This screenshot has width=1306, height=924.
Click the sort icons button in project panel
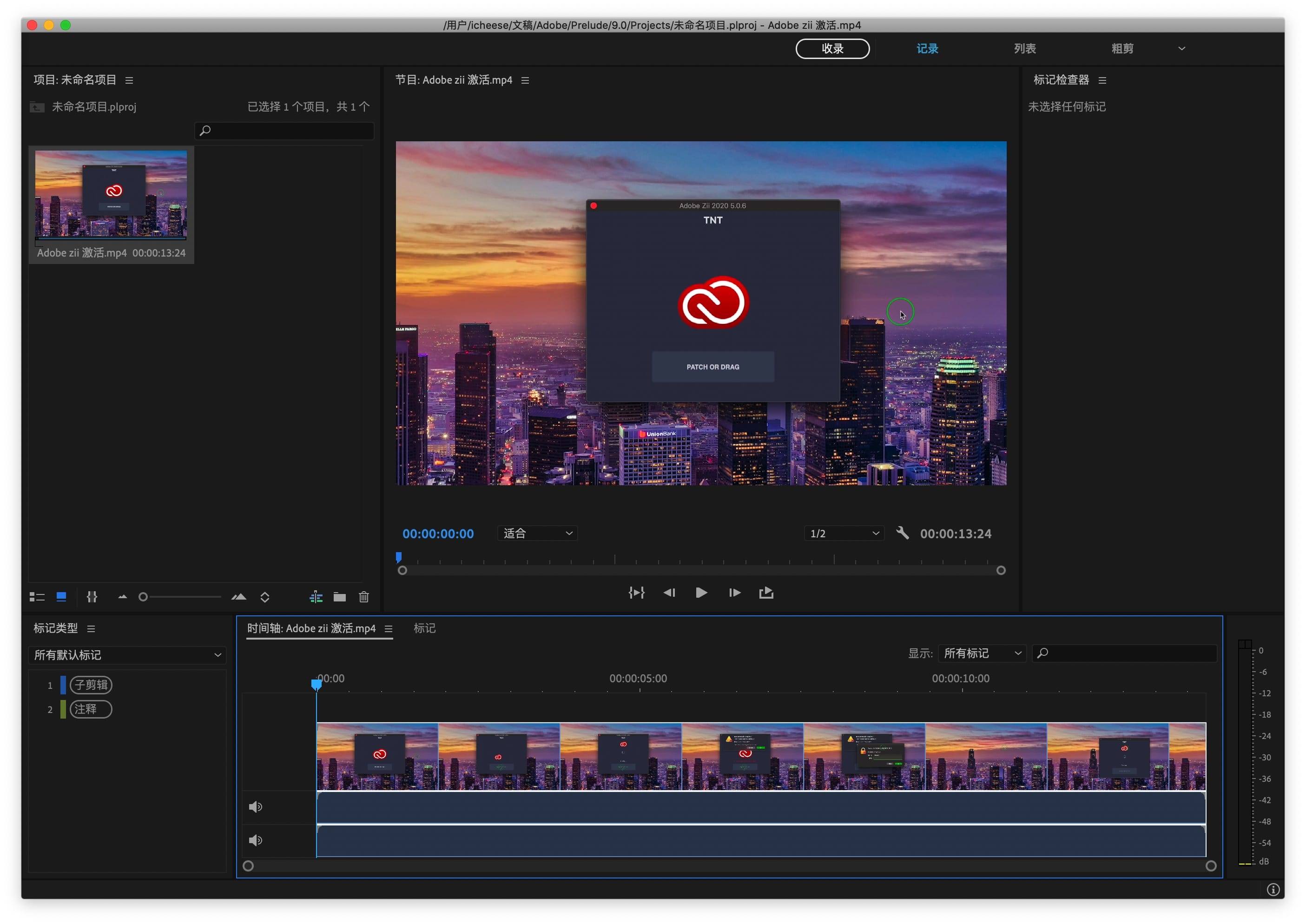[264, 597]
